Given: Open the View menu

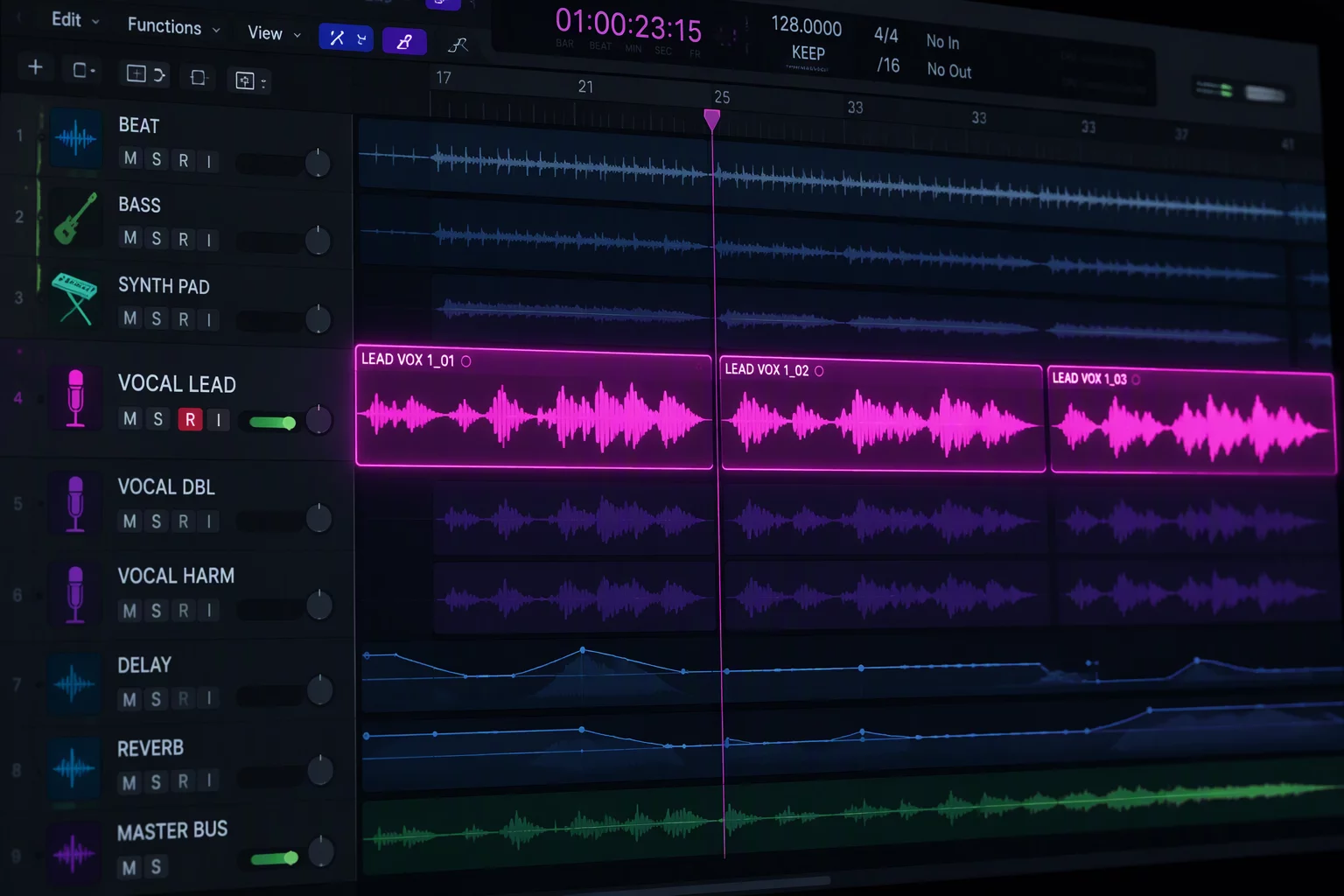Looking at the screenshot, I should coord(265,33).
